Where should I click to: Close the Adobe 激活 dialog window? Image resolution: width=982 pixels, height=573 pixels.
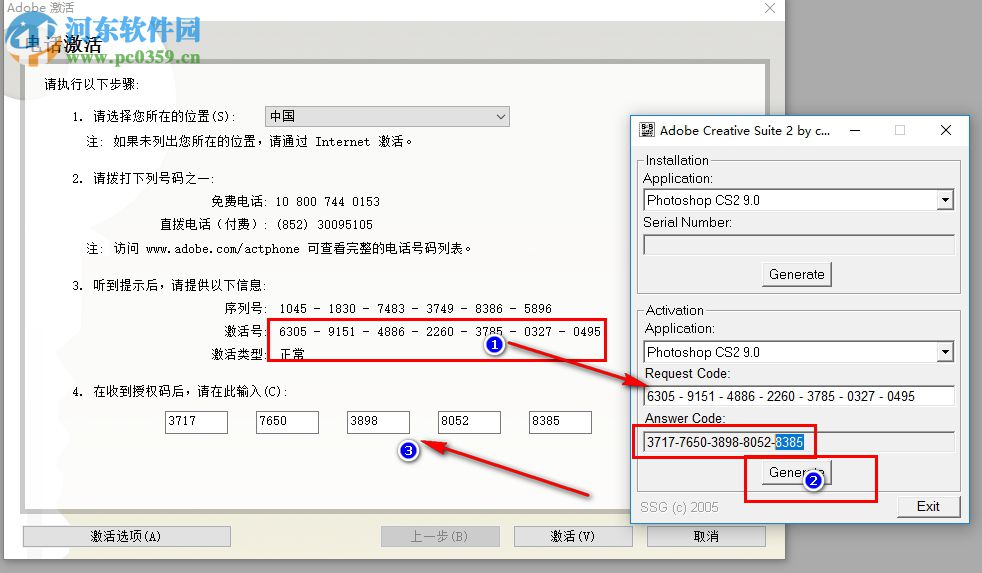tap(770, 8)
